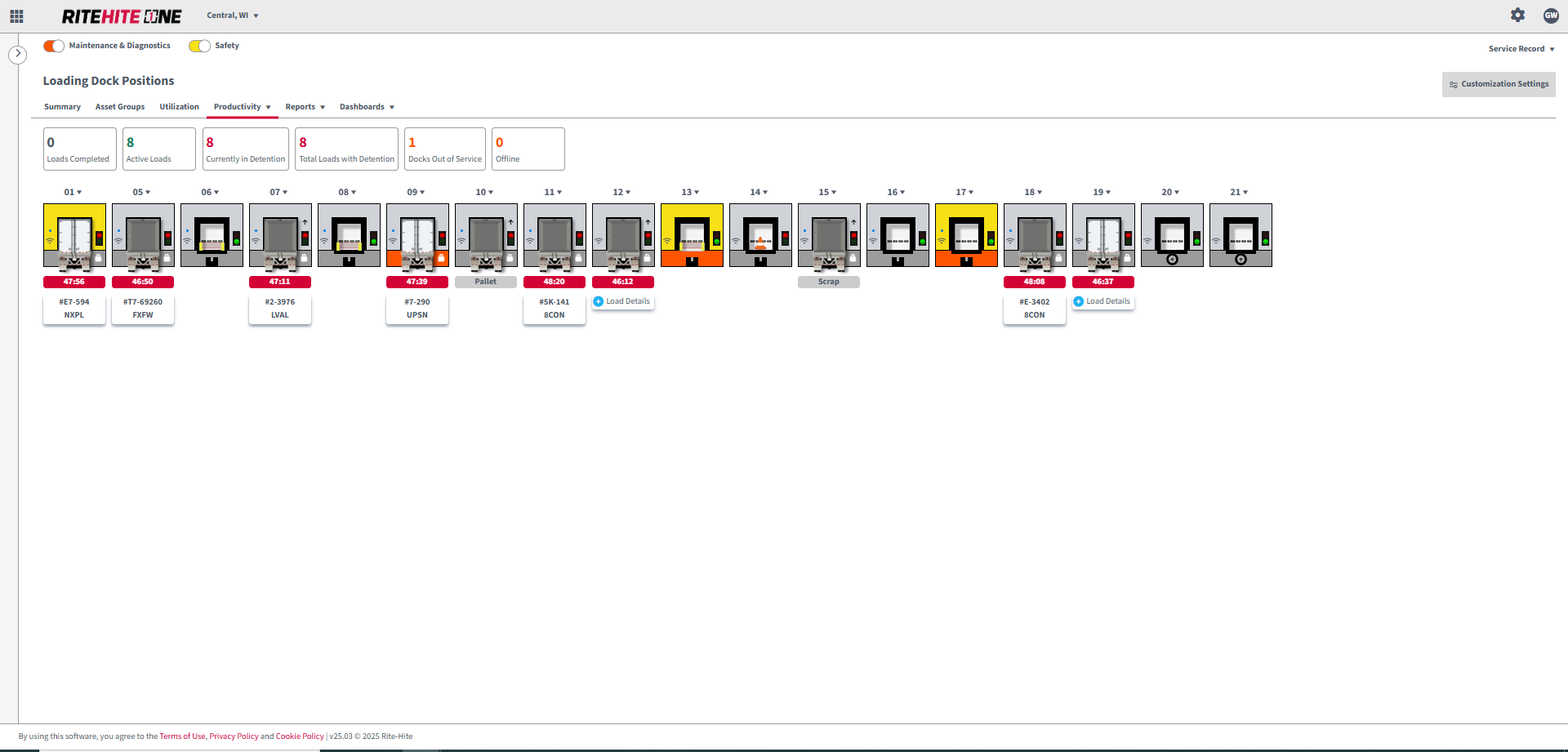Expand the Service Record dropdown
1568x752 pixels.
point(1521,49)
